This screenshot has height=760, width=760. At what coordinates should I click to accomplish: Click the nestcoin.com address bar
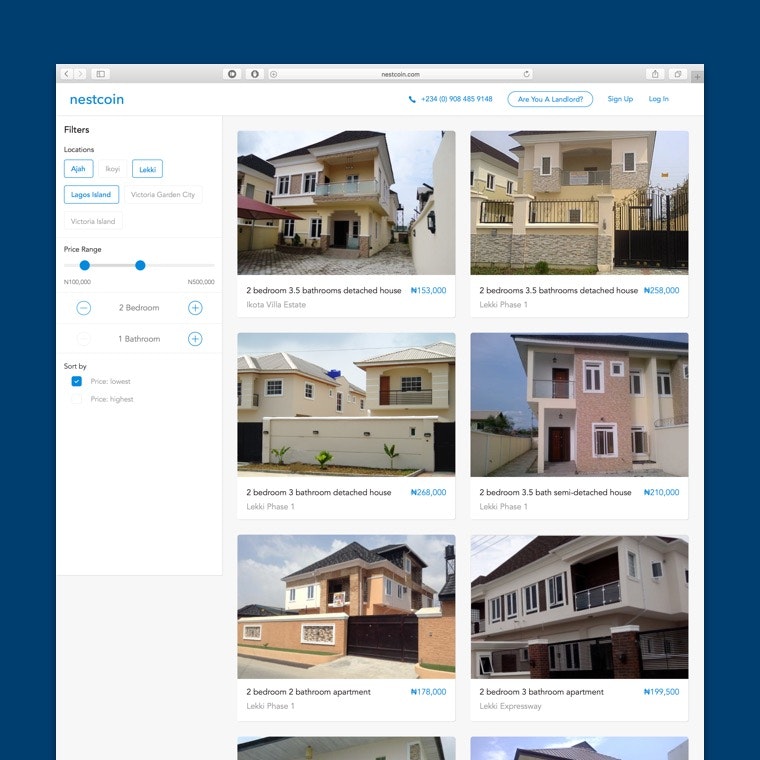(400, 74)
